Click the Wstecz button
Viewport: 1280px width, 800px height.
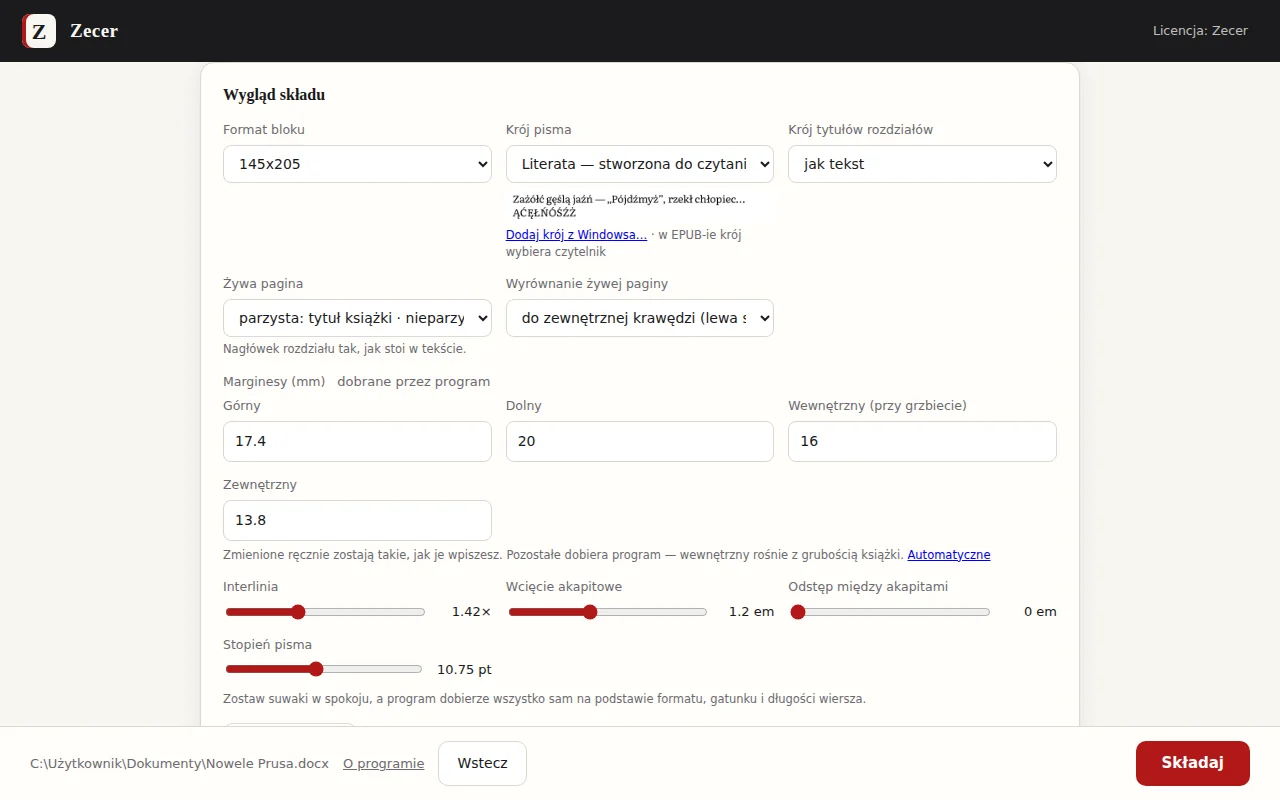point(482,763)
